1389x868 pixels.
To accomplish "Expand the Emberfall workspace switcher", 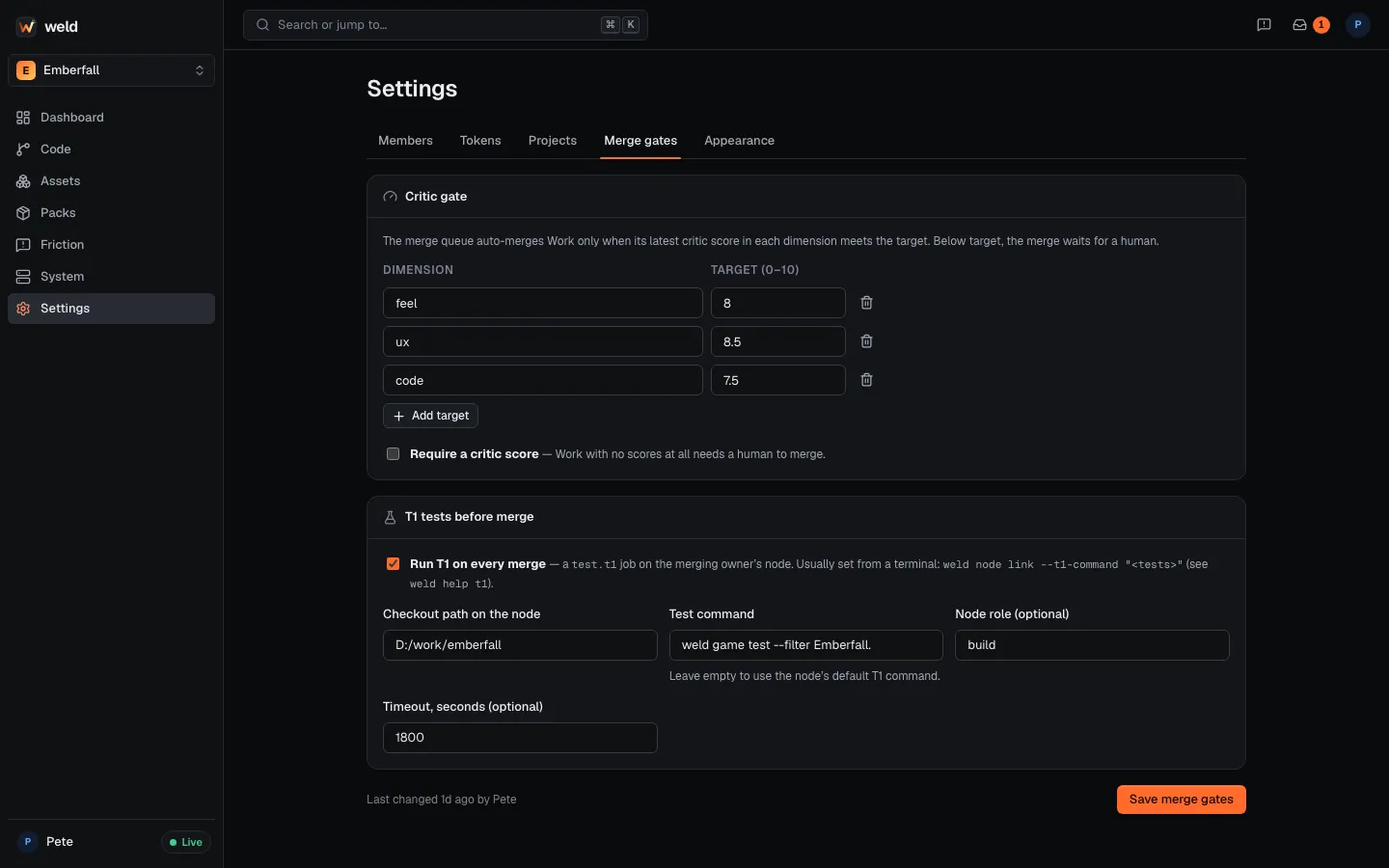I will click(111, 70).
